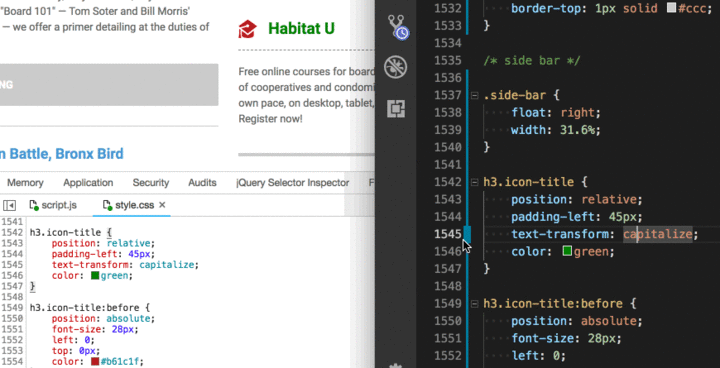The width and height of the screenshot is (720, 368).
Task: Switch to the Memory DevTools tab
Action: (25, 183)
